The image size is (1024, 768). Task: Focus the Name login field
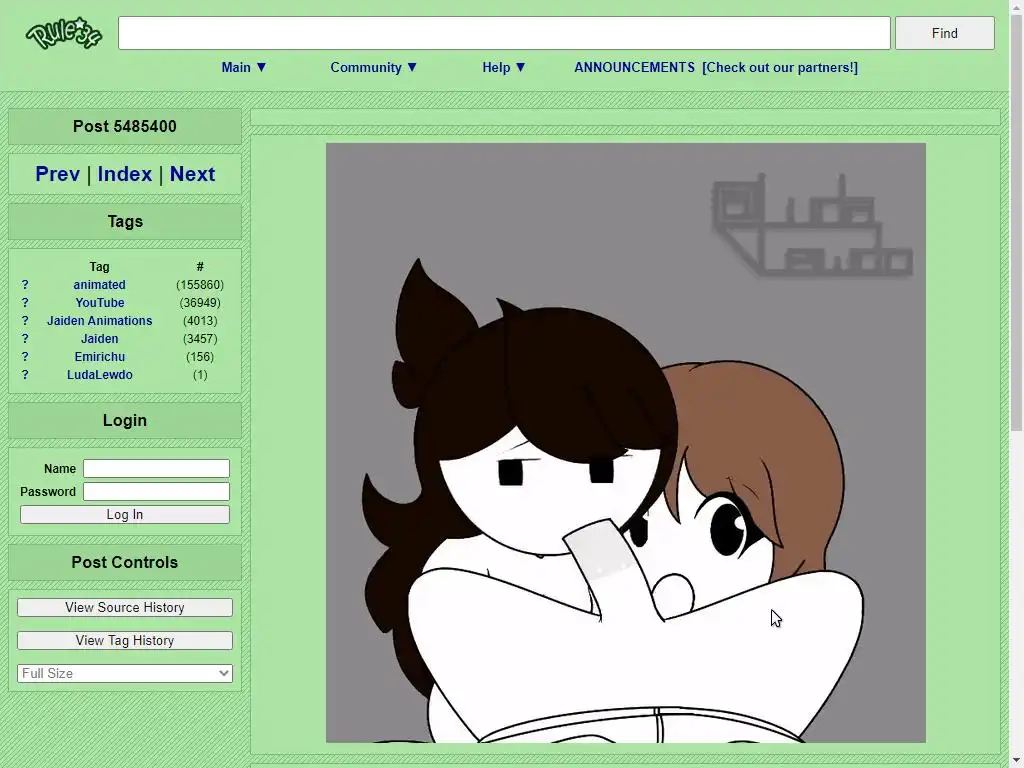pyautogui.click(x=156, y=468)
